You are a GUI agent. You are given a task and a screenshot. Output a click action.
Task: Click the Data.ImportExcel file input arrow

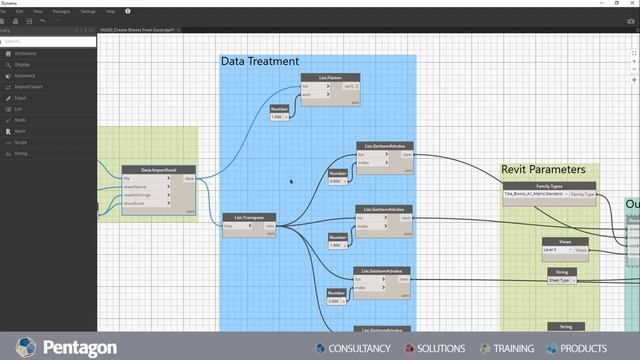click(168, 178)
